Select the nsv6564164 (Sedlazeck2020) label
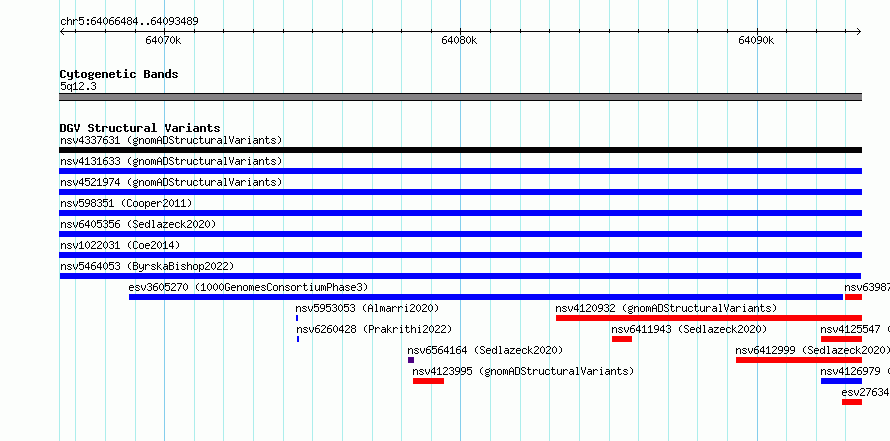The image size is (890, 441). [x=485, y=350]
